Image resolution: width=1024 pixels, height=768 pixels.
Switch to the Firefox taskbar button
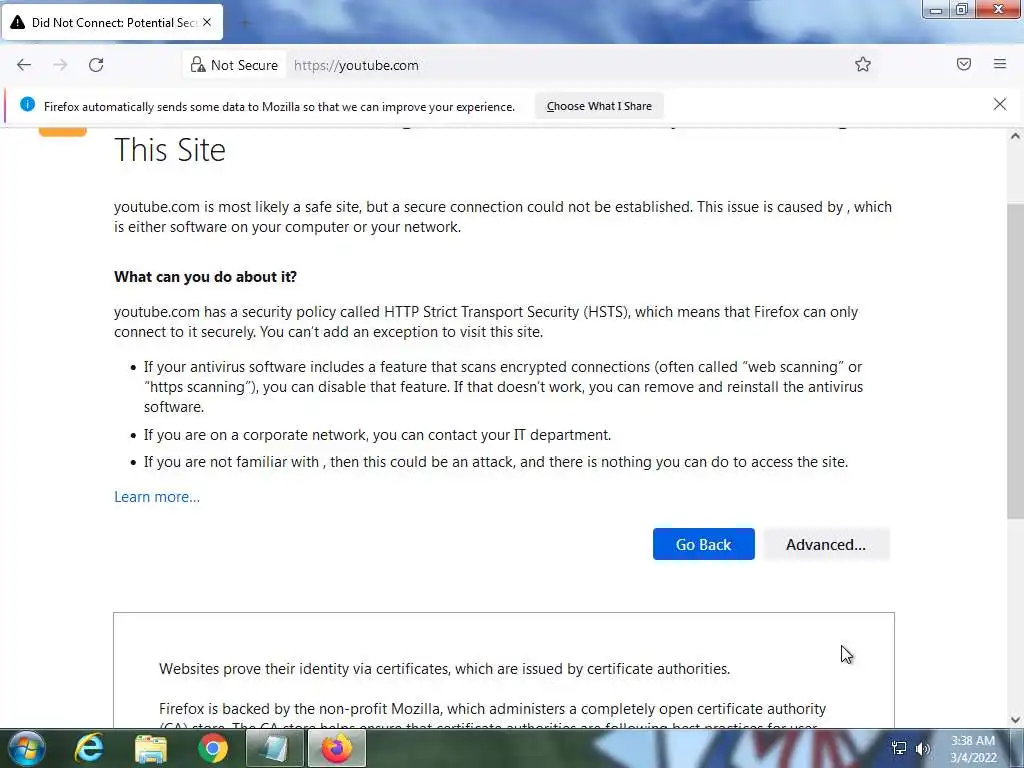click(336, 748)
